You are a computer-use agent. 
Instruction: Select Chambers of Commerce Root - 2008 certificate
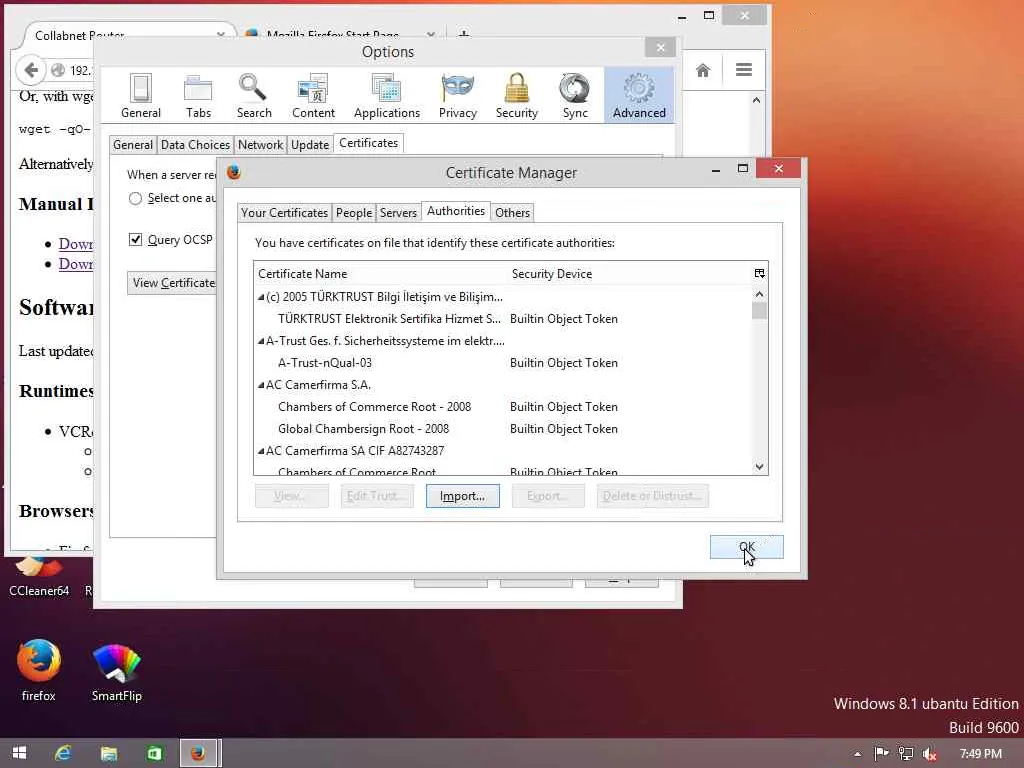coord(504,407)
